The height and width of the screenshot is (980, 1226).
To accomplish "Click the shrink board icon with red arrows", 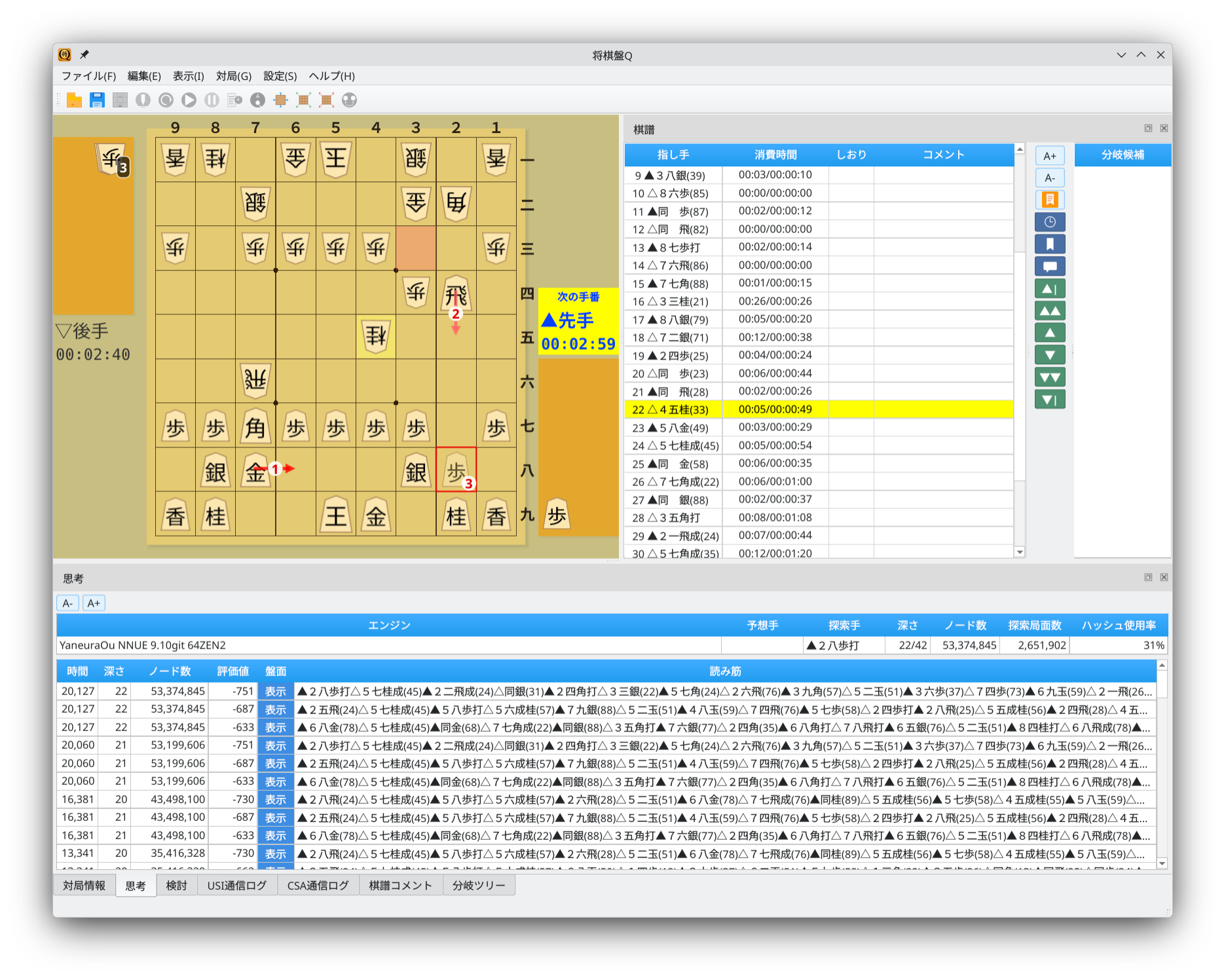I will (x=326, y=100).
